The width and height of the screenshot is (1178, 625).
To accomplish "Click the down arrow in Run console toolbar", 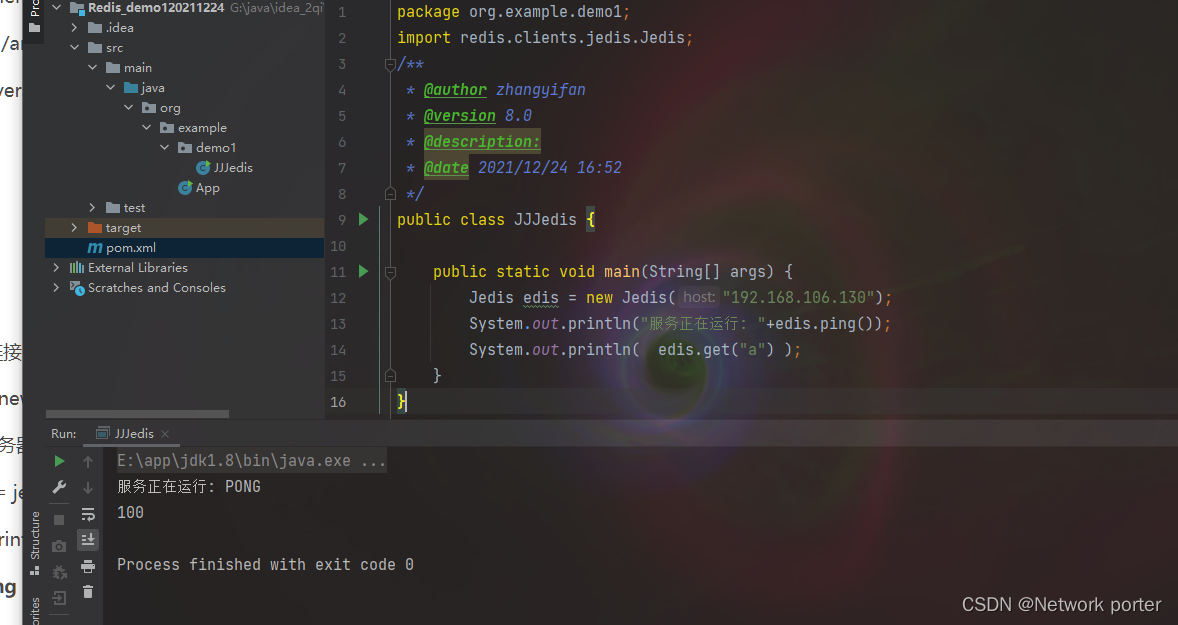I will tap(88, 488).
